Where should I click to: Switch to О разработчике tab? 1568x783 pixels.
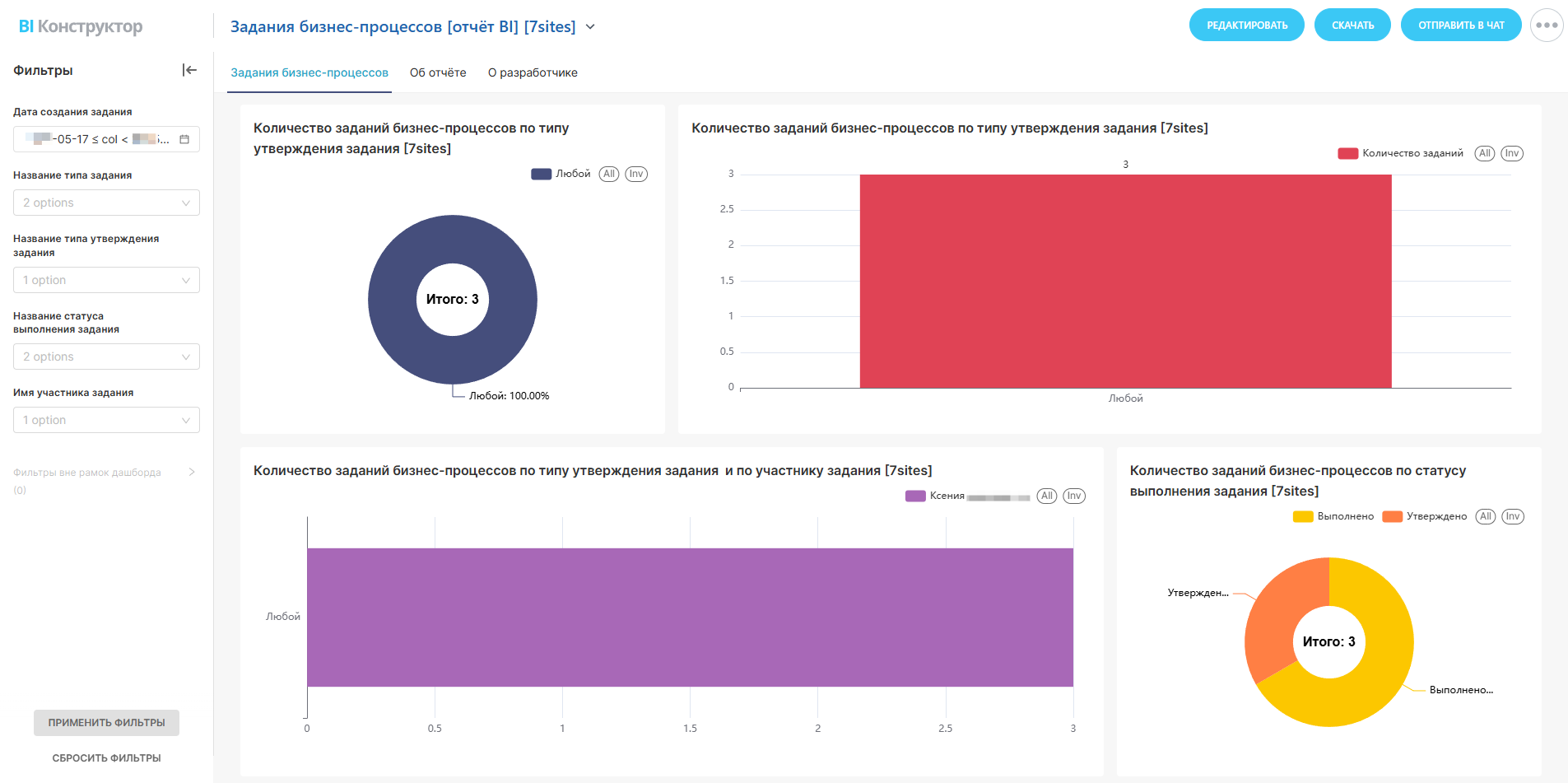[x=533, y=72]
